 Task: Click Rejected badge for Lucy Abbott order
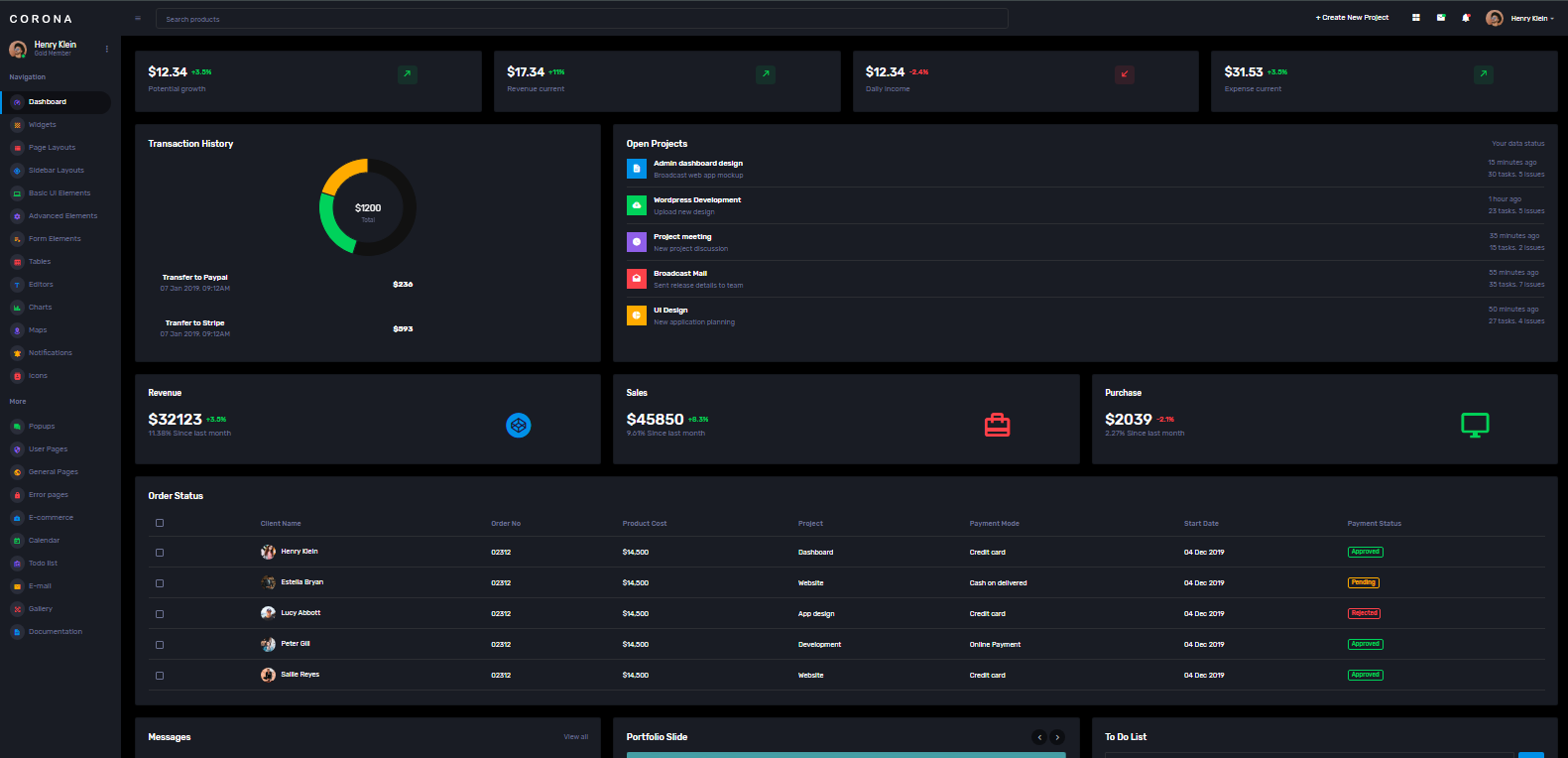pyautogui.click(x=1365, y=613)
